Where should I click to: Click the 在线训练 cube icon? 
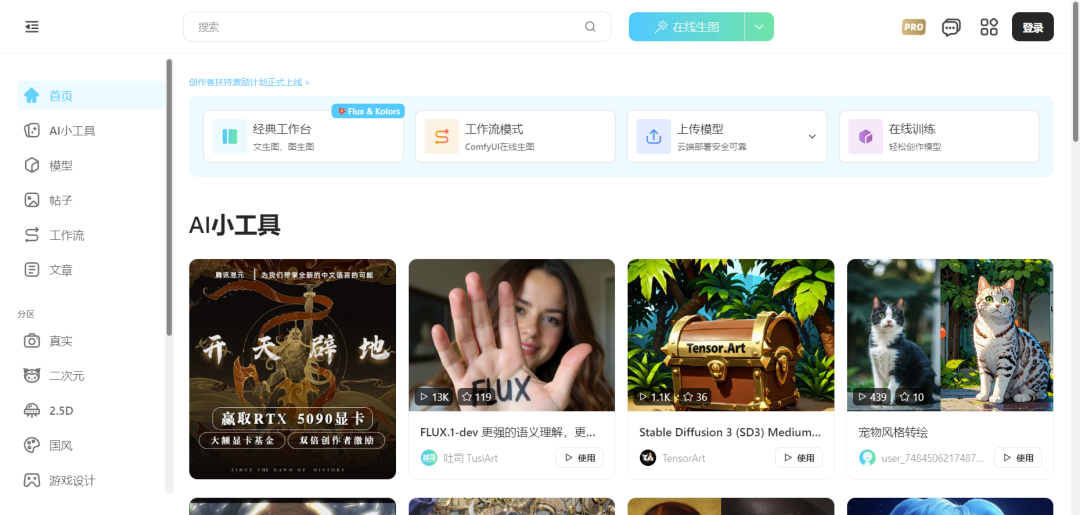(x=866, y=136)
